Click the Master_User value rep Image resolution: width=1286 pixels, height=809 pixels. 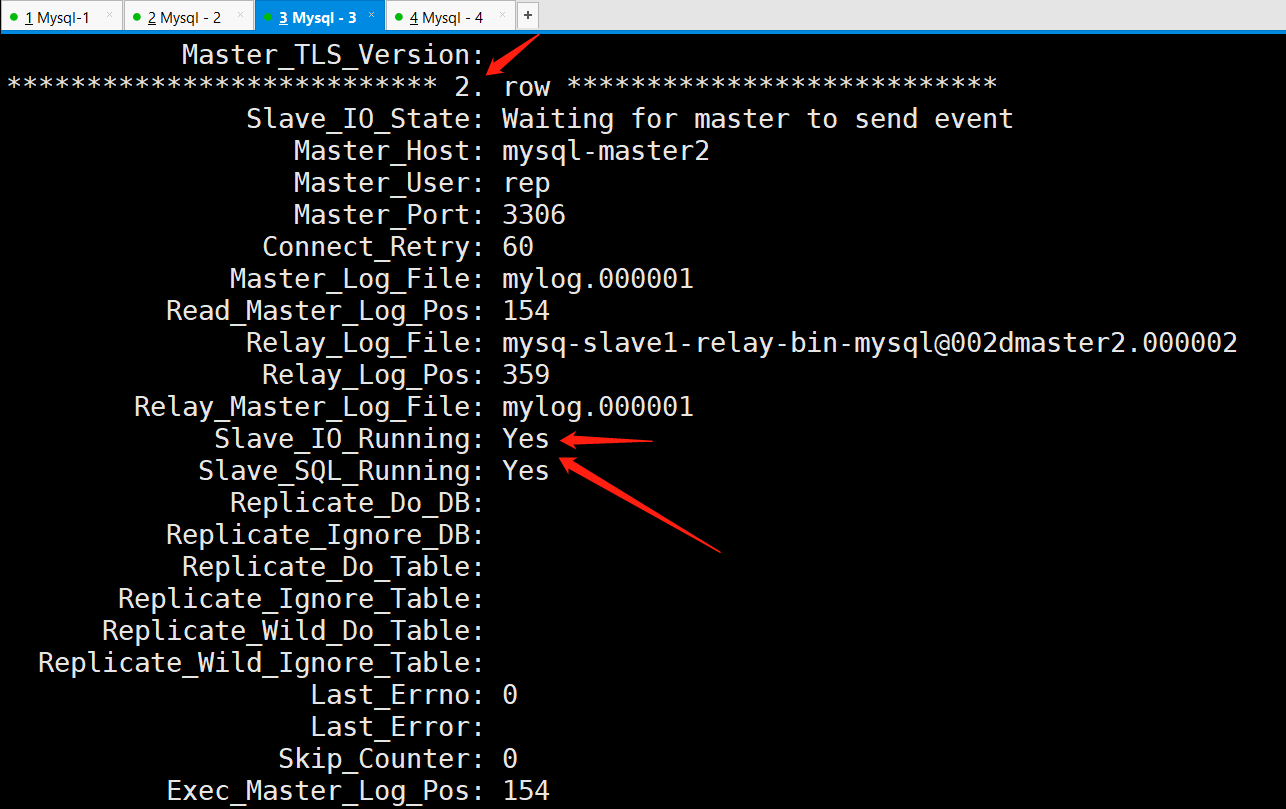pos(526,184)
